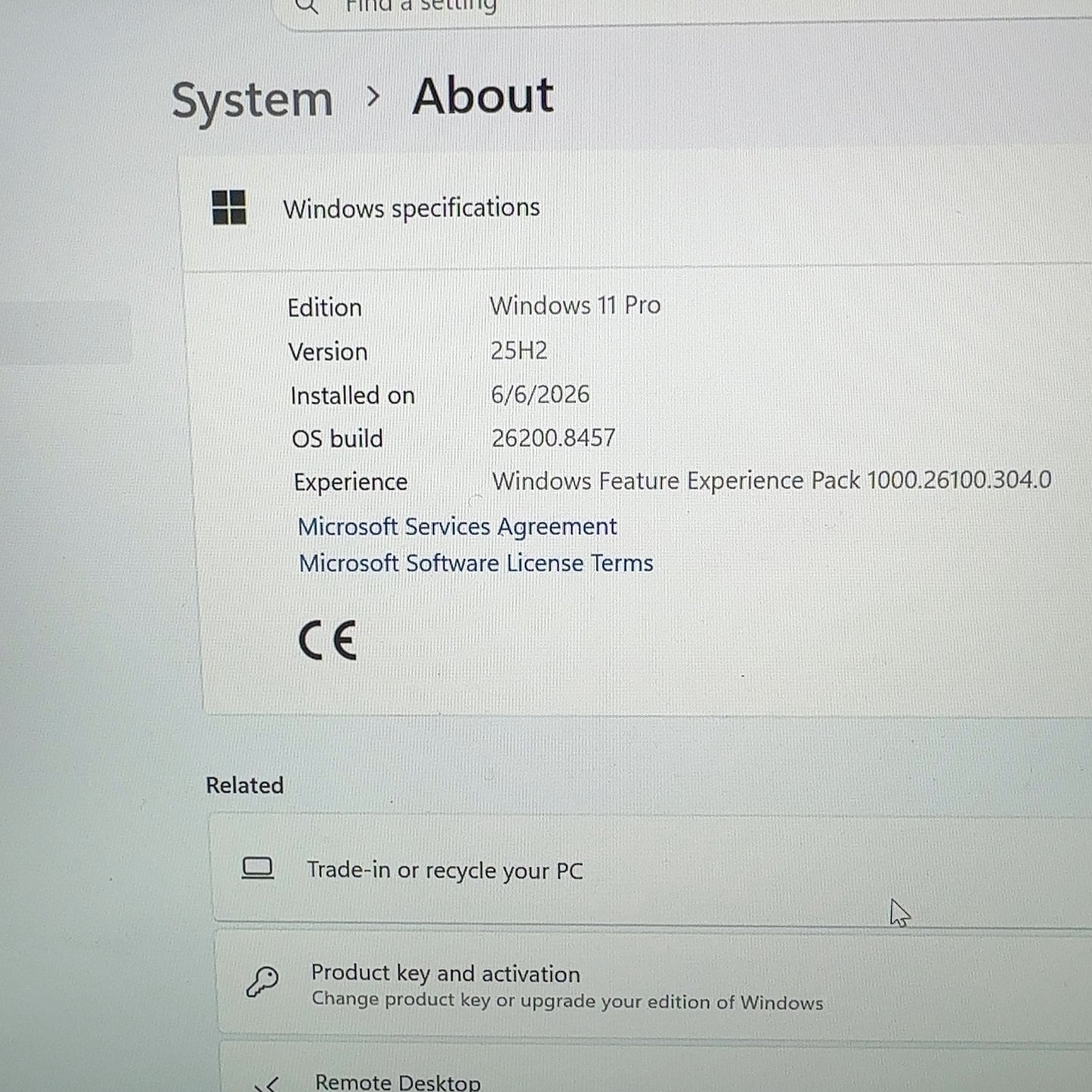Go back to System in breadcrumb
The height and width of the screenshot is (1092, 1092).
pyautogui.click(x=252, y=100)
